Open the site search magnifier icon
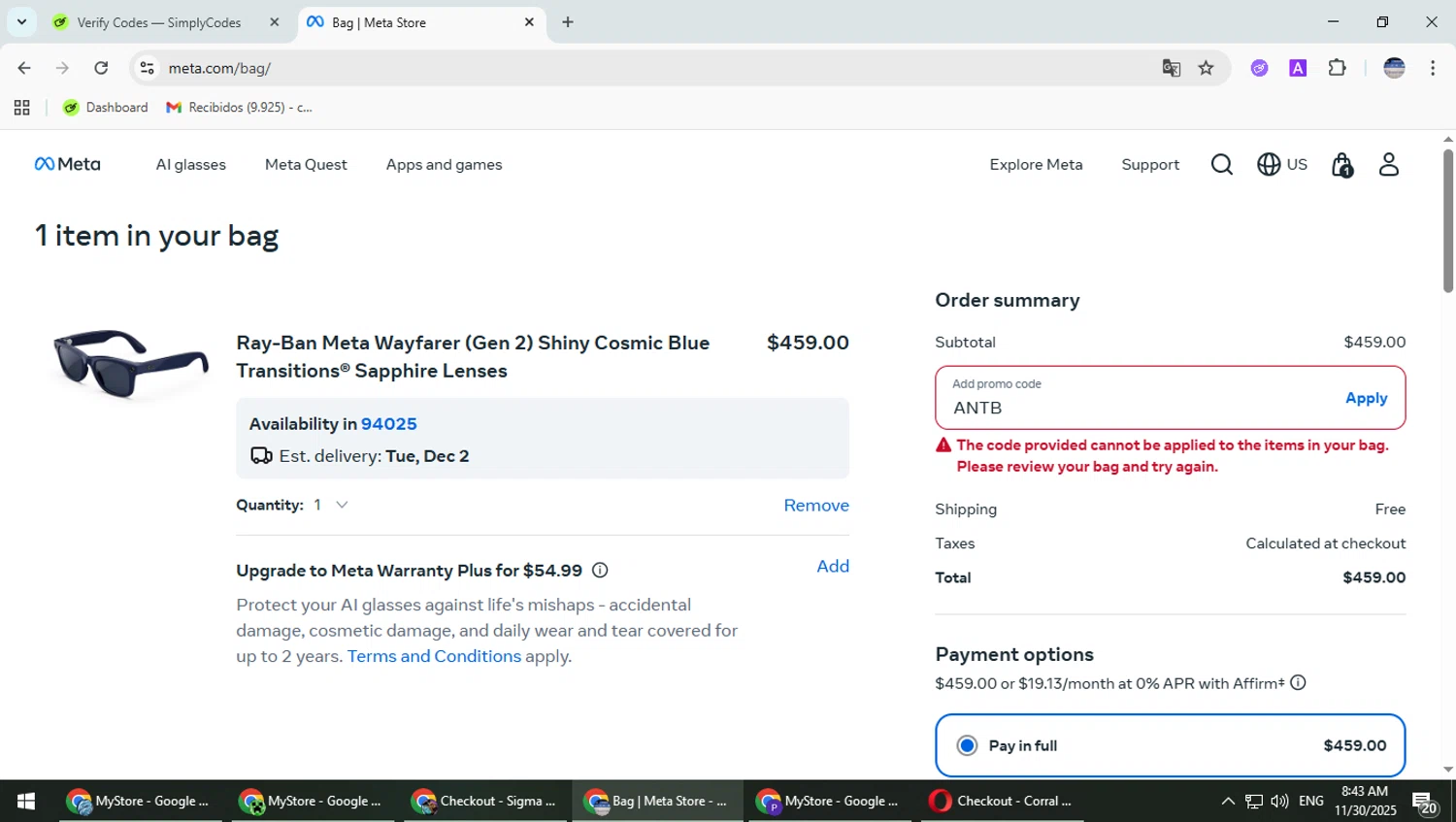The height and width of the screenshot is (822, 1456). coord(1221,165)
